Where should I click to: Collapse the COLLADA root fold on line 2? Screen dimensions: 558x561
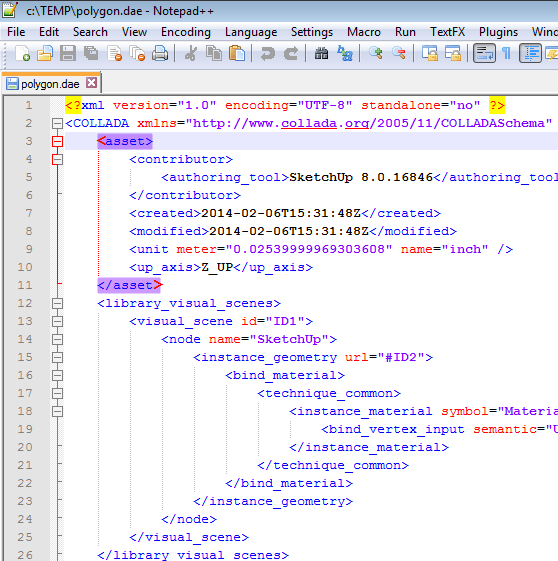tap(57, 123)
